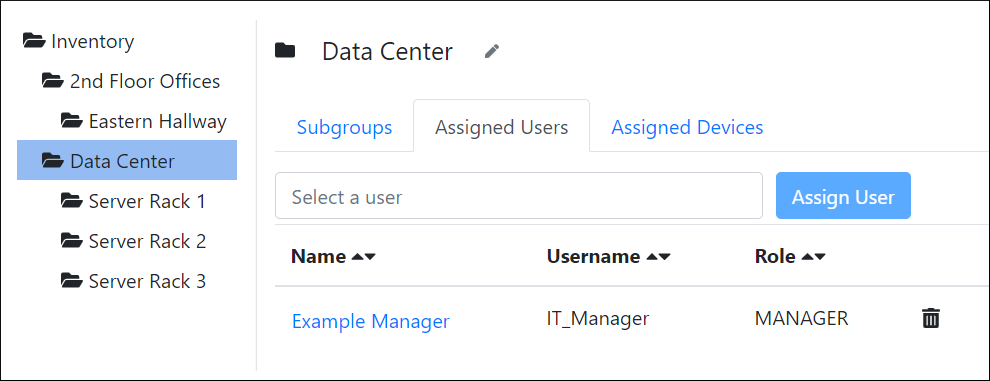Delete Example Manager with the trash icon

931,318
